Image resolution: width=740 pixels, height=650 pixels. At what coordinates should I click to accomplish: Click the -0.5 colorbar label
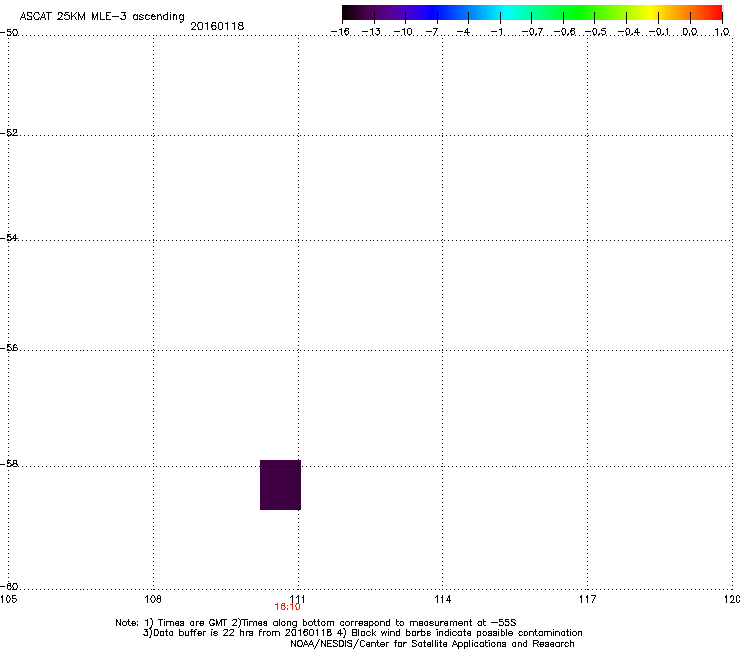point(596,32)
